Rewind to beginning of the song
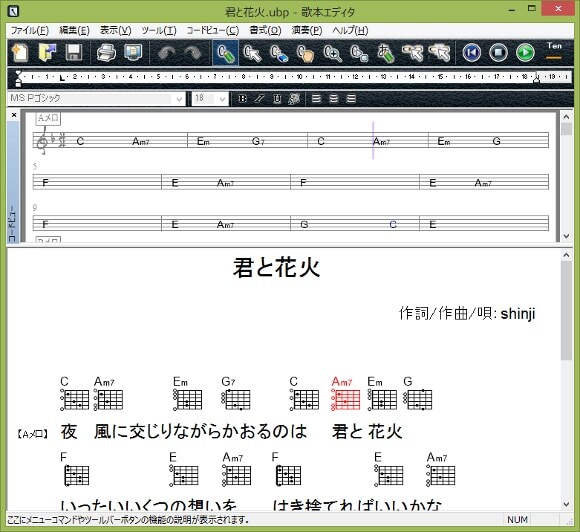580x532 pixels. pos(472,53)
